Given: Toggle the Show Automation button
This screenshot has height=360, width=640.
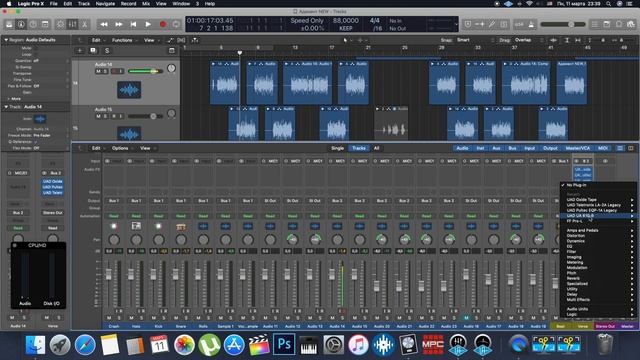Looking at the screenshot, I should pyautogui.click(x=170, y=40).
